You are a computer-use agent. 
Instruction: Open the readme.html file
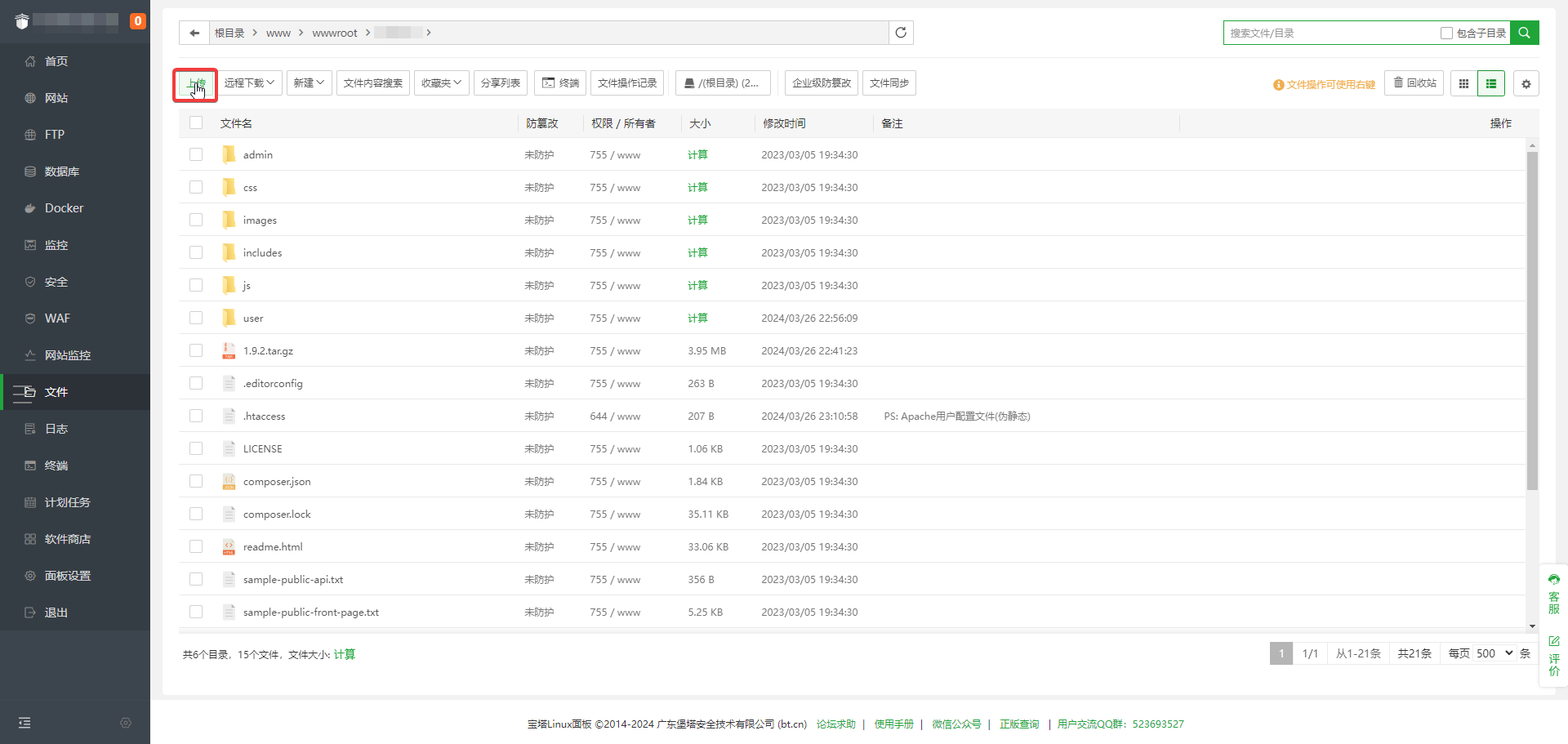pyautogui.click(x=273, y=547)
